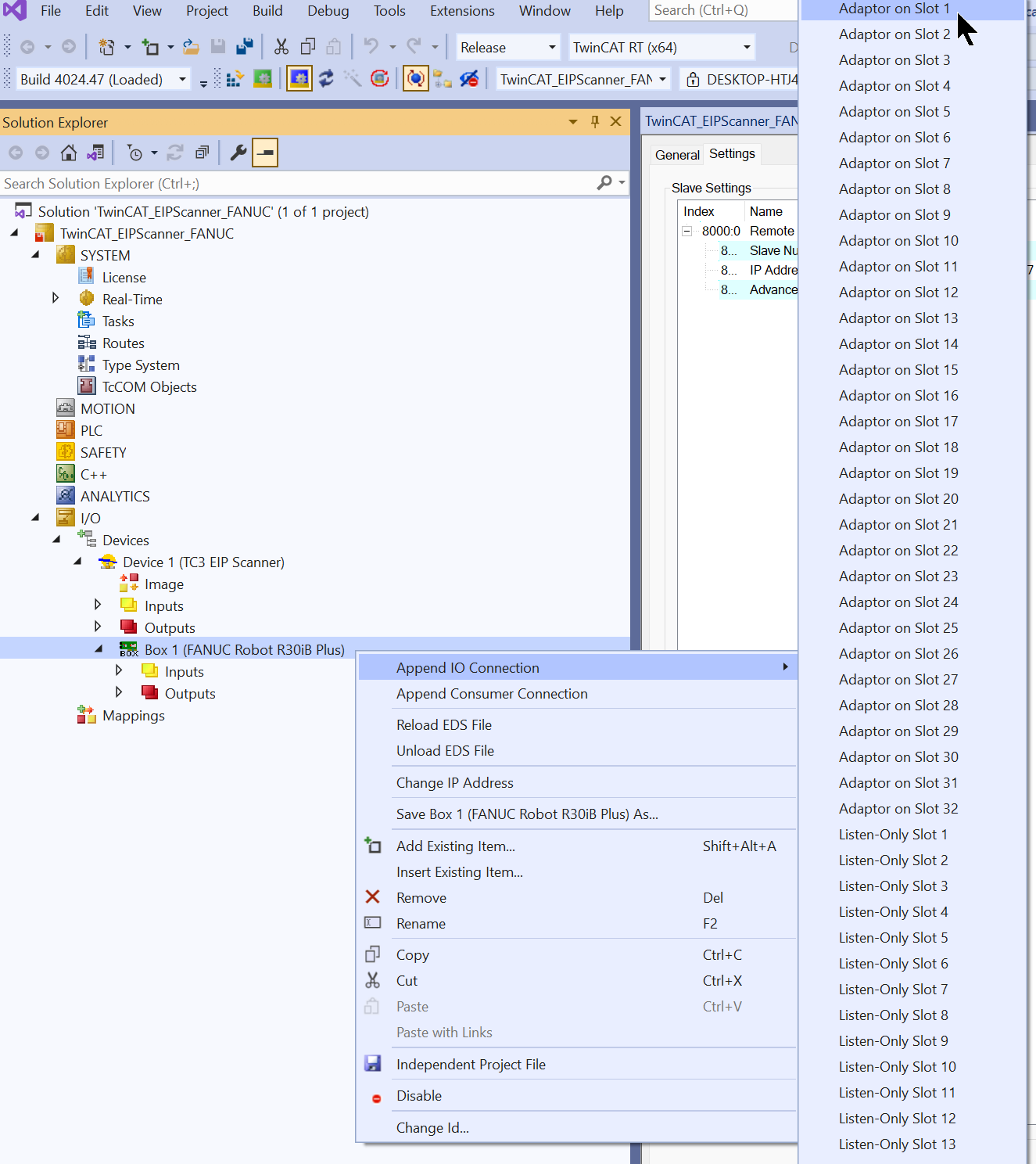Open Solution Explorer window options arrow
Image resolution: width=1036 pixels, height=1164 pixels.
click(x=573, y=121)
